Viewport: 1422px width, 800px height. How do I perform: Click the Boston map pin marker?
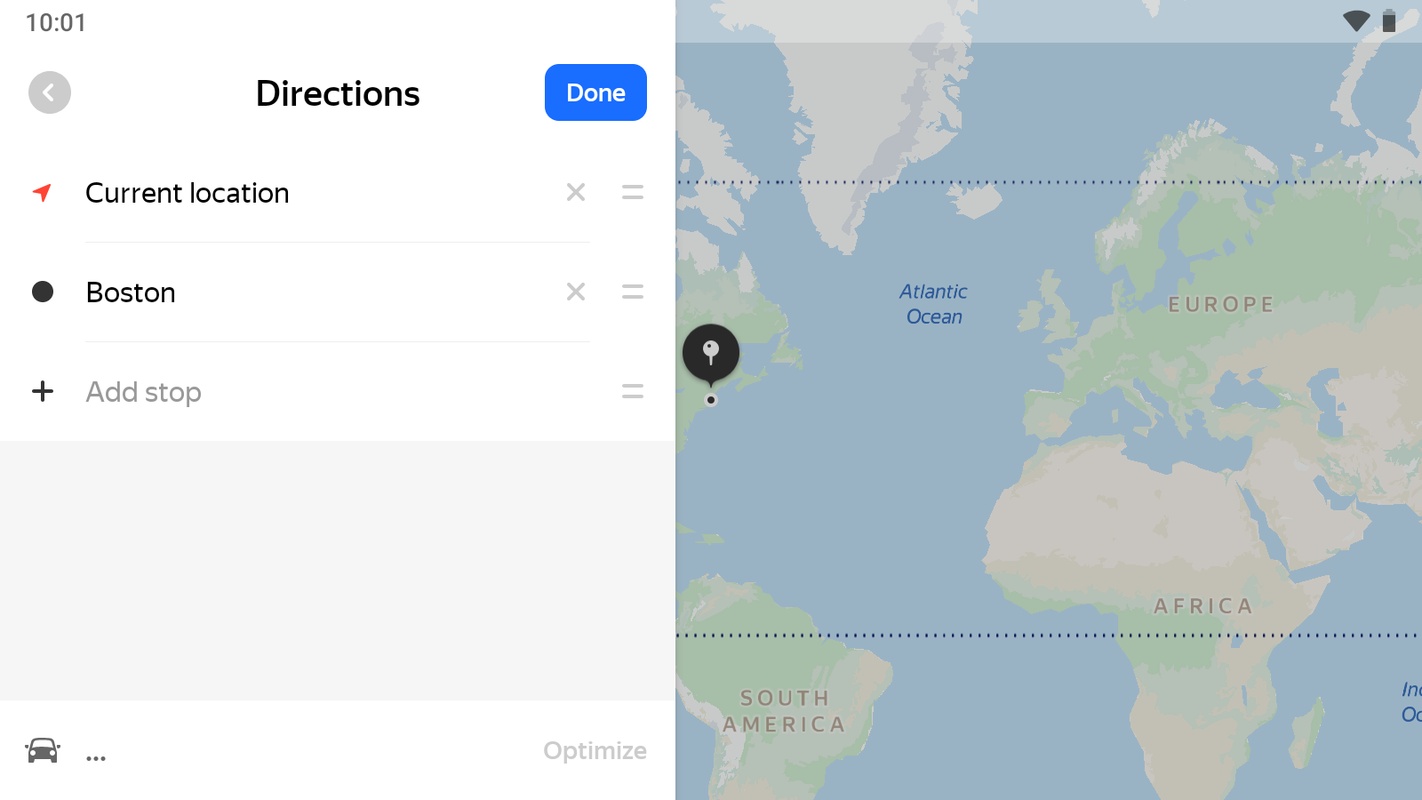[711, 353]
